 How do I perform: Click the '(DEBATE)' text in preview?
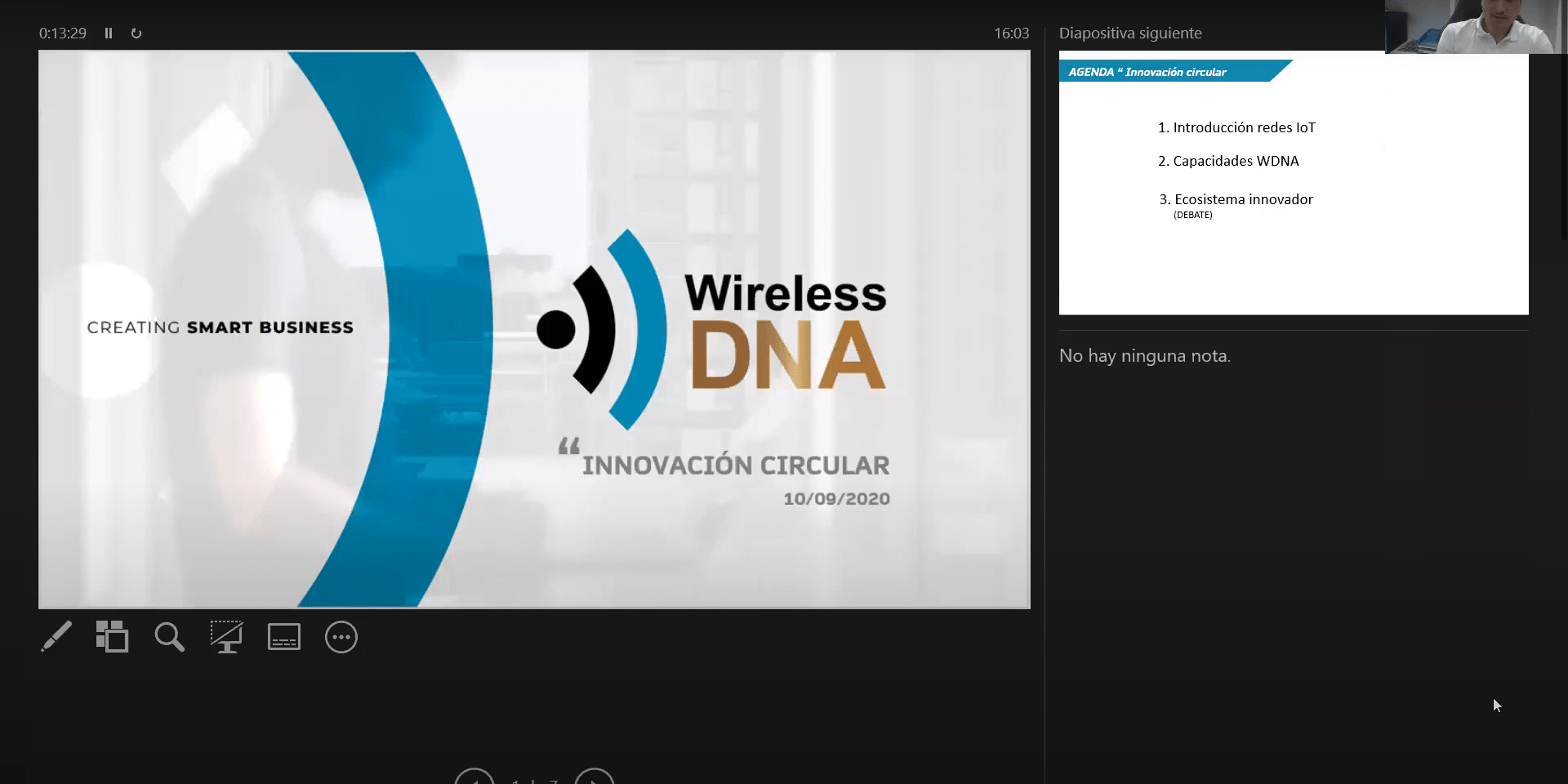(x=1193, y=216)
